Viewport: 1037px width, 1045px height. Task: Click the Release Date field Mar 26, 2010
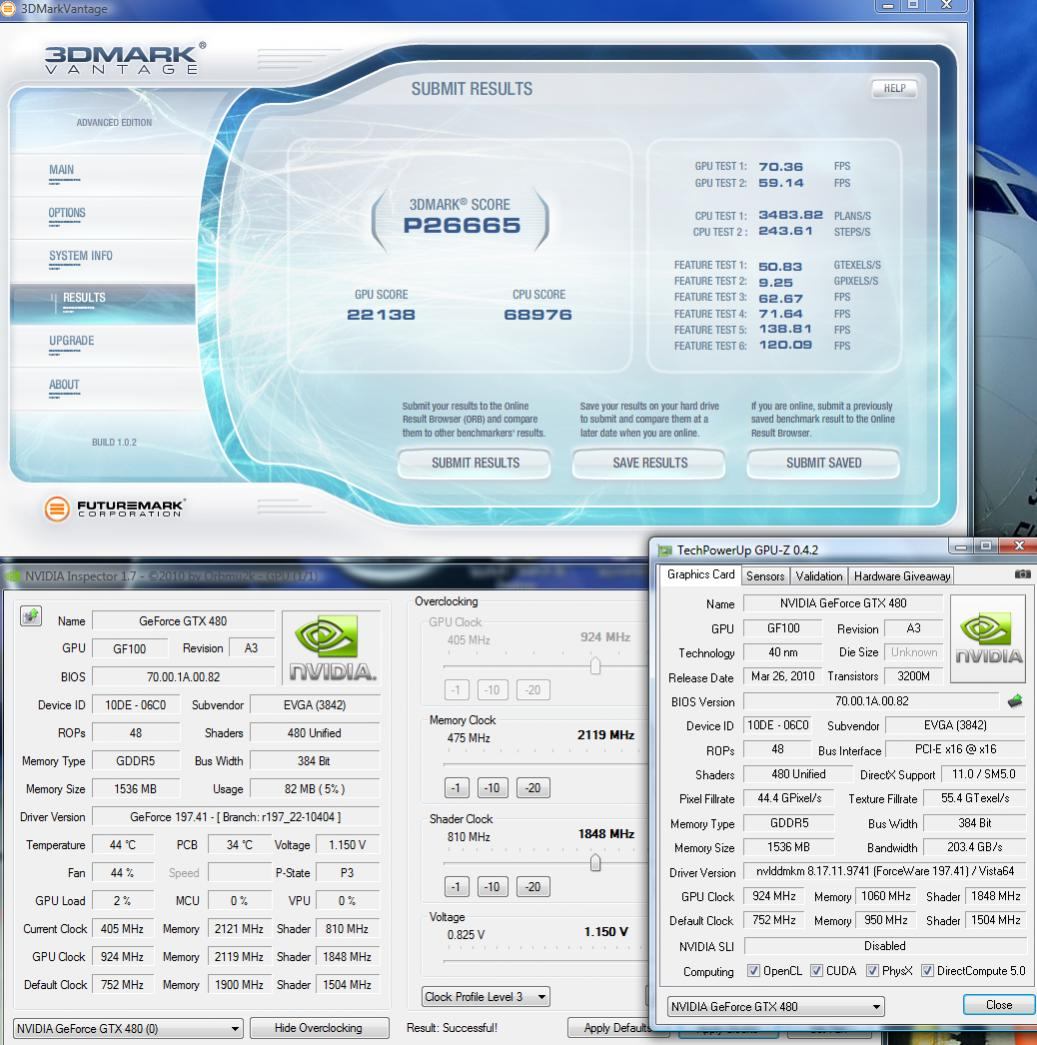click(782, 676)
